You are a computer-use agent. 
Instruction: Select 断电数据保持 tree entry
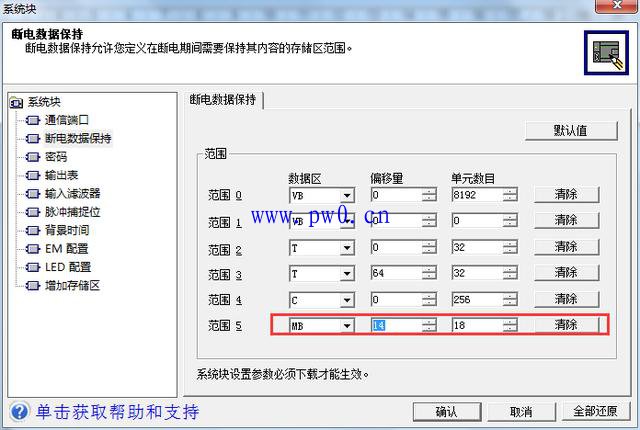78,138
